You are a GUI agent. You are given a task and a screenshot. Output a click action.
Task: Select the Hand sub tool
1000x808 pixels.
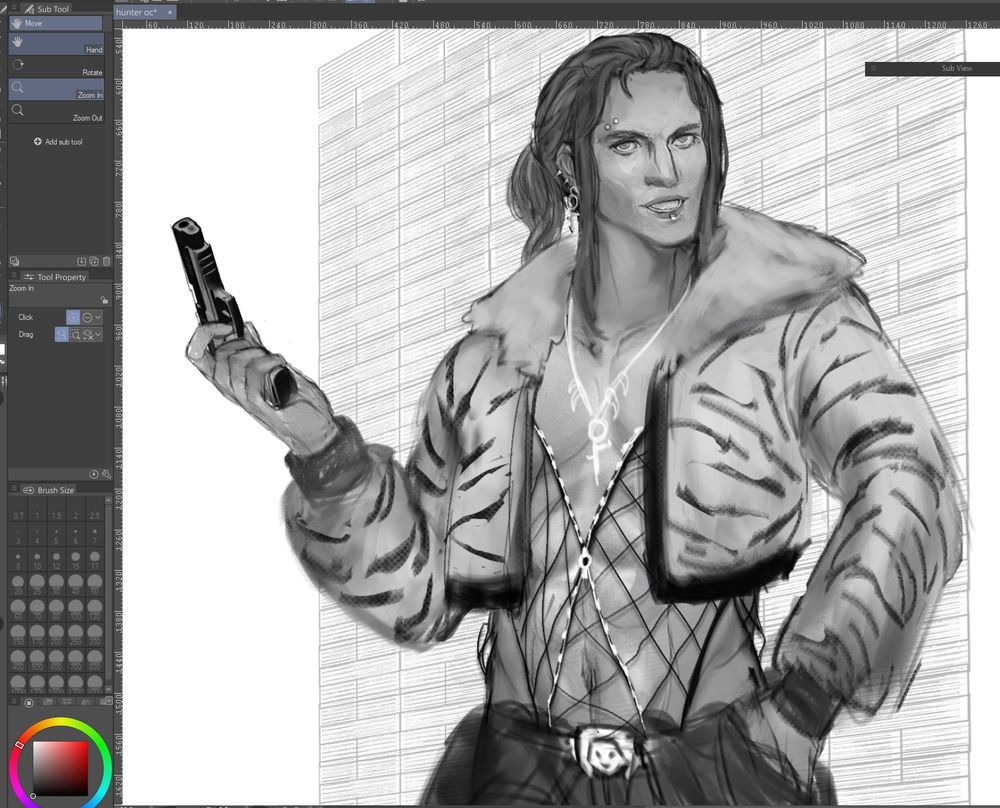[56, 45]
